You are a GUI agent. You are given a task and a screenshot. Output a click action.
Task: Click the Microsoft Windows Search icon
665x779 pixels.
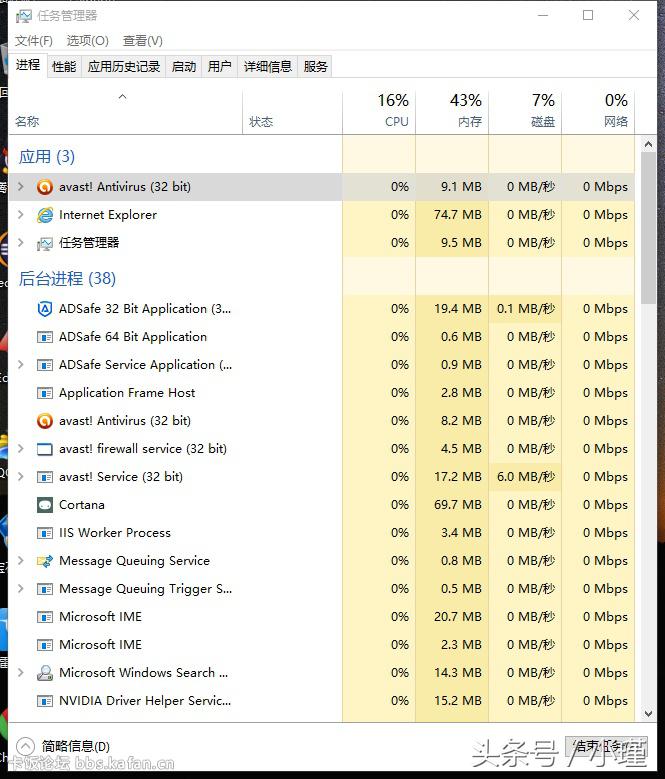[45, 673]
